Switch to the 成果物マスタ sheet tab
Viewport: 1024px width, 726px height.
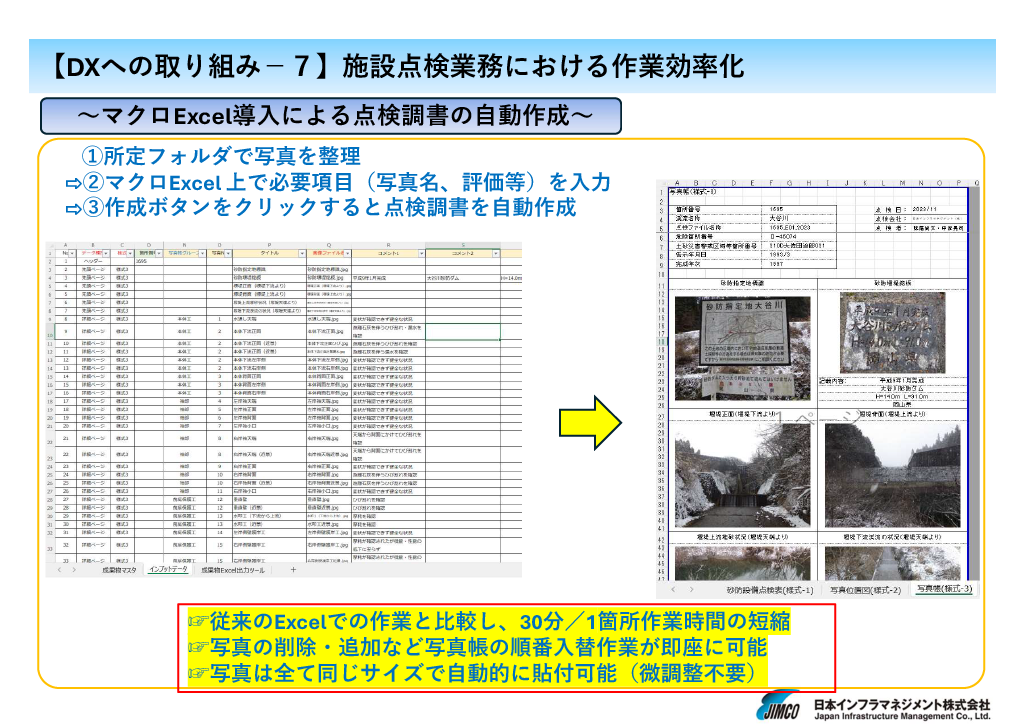121,569
